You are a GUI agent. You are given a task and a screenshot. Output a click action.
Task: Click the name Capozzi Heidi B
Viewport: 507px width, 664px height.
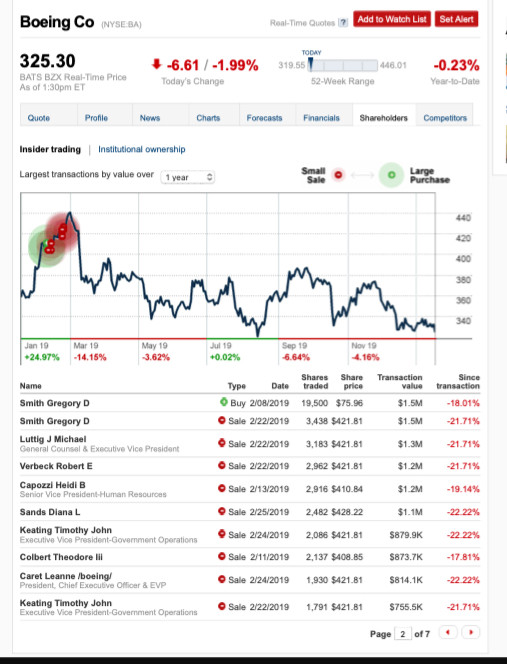(53, 484)
